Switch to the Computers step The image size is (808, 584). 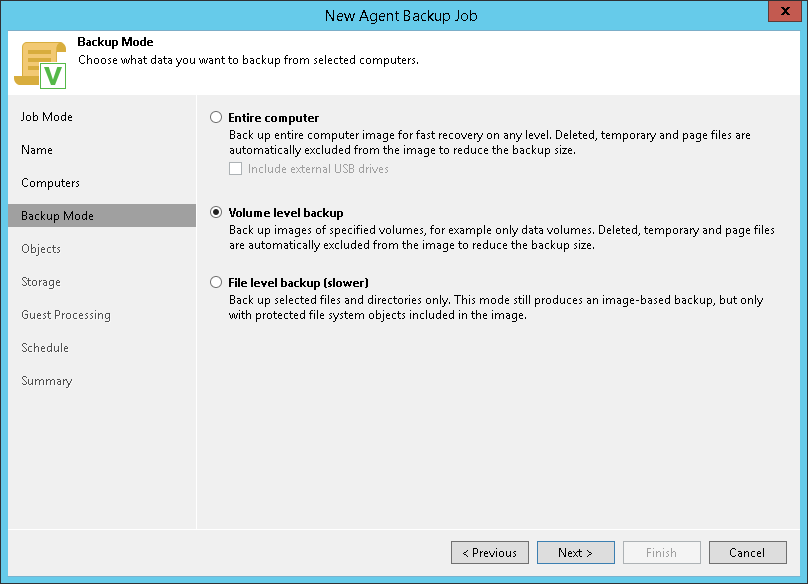point(50,183)
